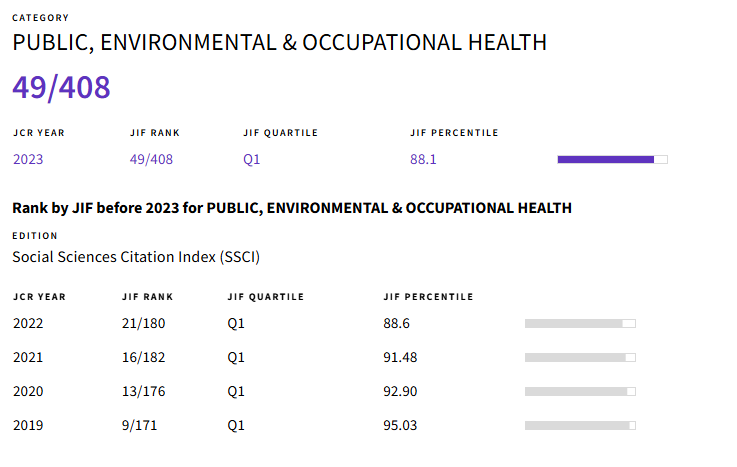The height and width of the screenshot is (467, 737).
Task: Click the 49/408 JIF rank link
Action: [151, 159]
